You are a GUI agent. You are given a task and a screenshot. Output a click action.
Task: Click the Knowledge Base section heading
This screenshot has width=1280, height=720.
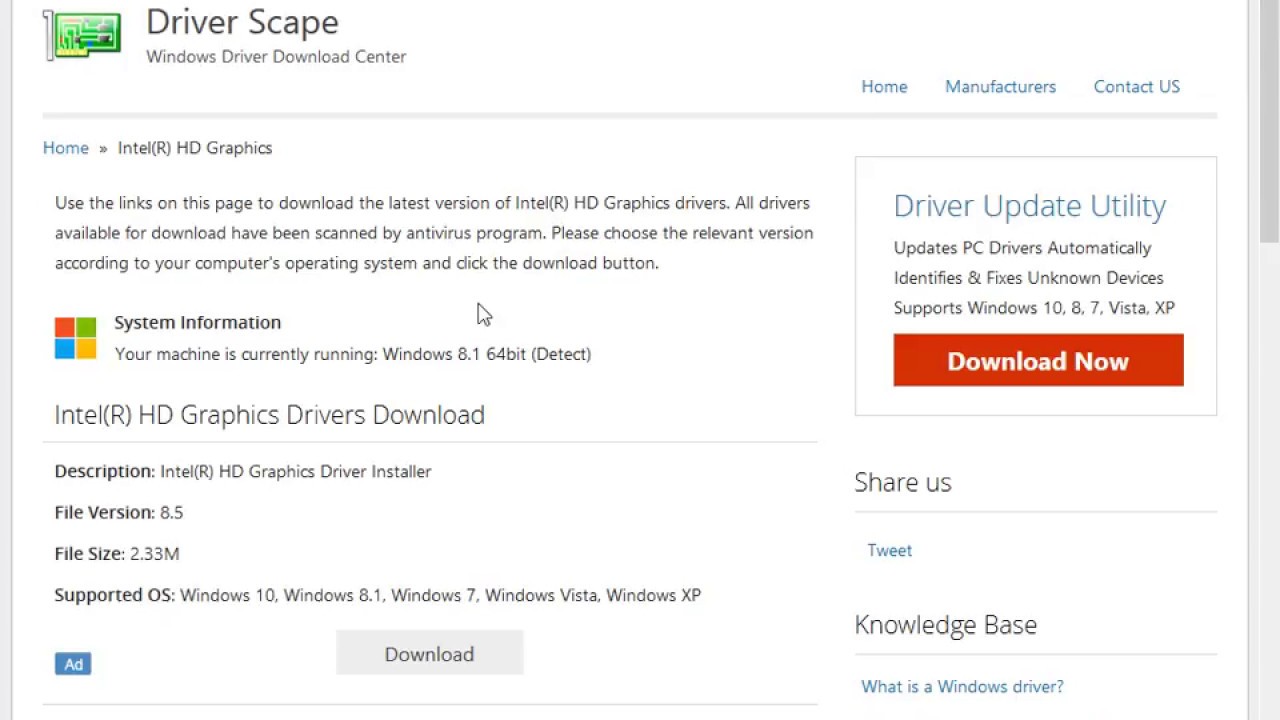click(945, 625)
